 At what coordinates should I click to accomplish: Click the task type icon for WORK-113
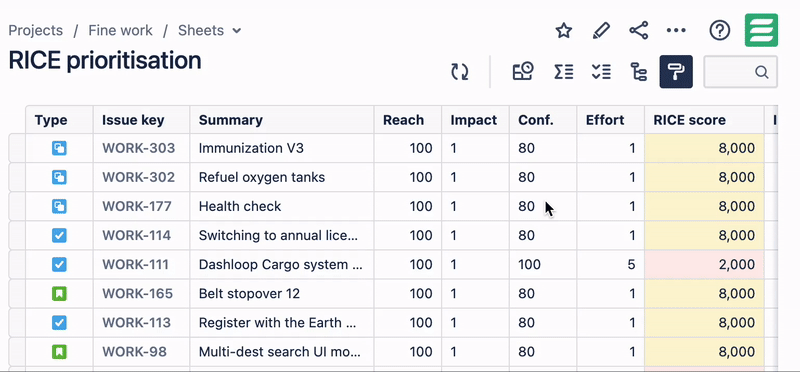[59, 323]
